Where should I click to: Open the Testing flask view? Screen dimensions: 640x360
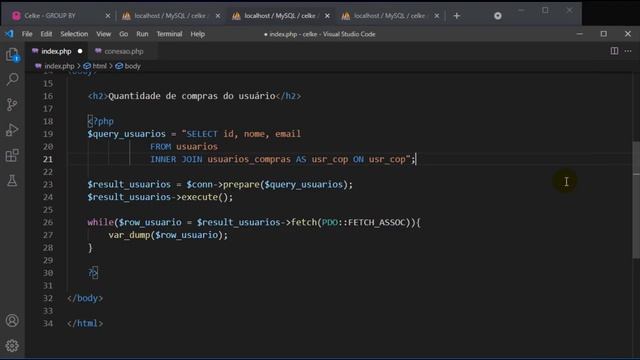tap(12, 180)
